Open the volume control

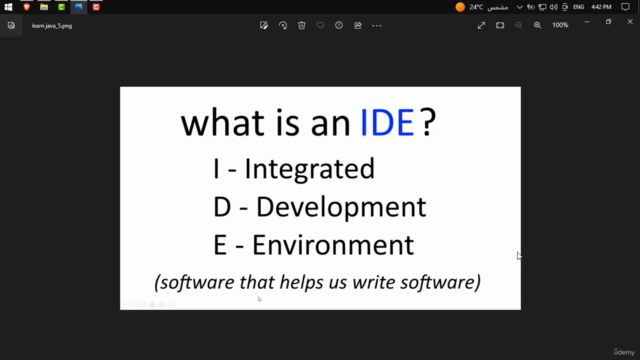[x=554, y=7]
